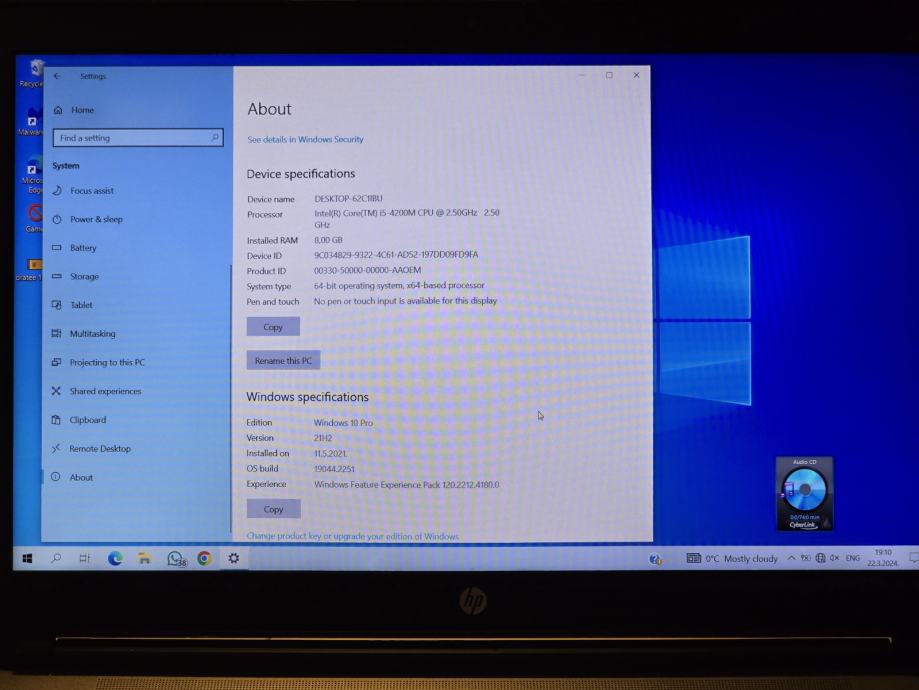Copy the Windows specifications

[x=273, y=509]
